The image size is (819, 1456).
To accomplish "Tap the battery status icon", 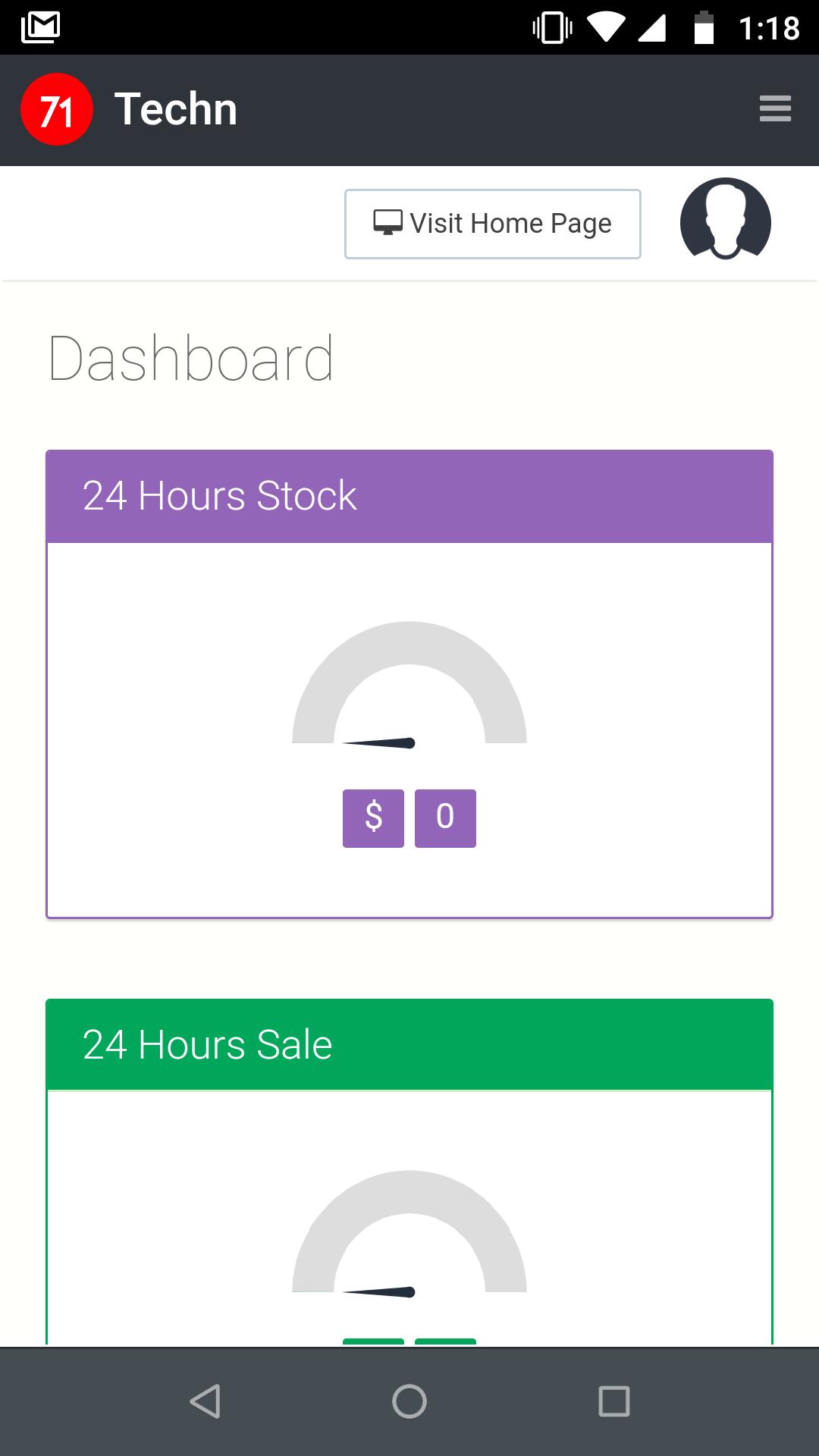I will tap(704, 27).
